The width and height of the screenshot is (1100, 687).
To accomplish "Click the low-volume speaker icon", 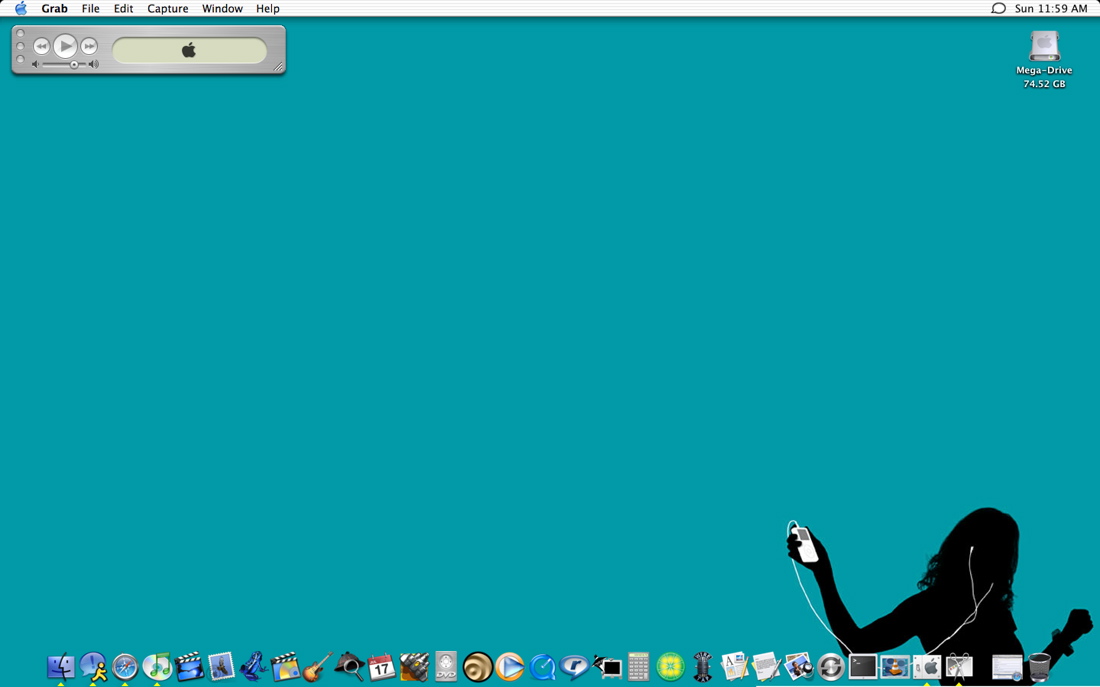I will 36,65.
